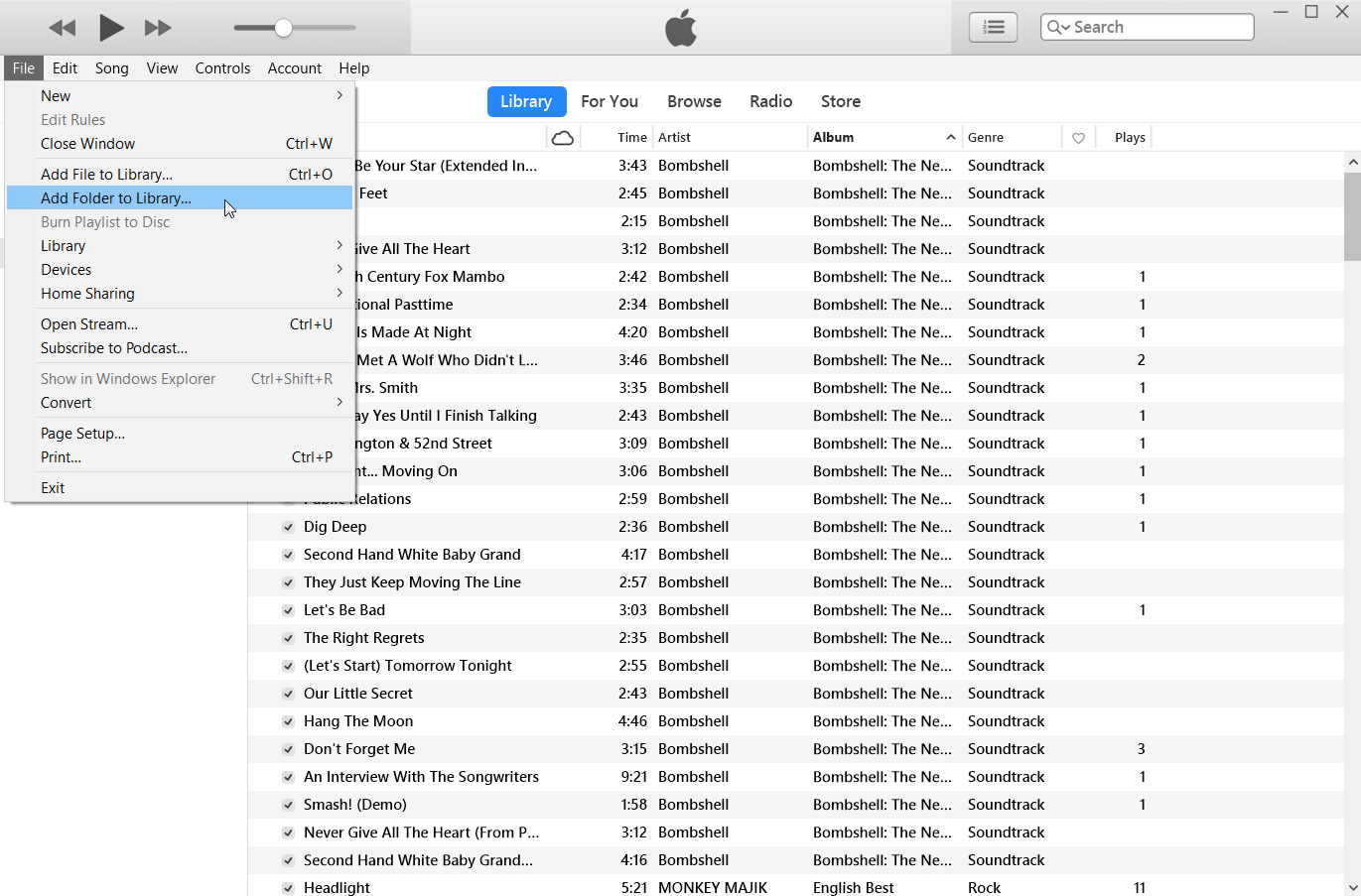
Task: Click the play button
Action: click(111, 28)
